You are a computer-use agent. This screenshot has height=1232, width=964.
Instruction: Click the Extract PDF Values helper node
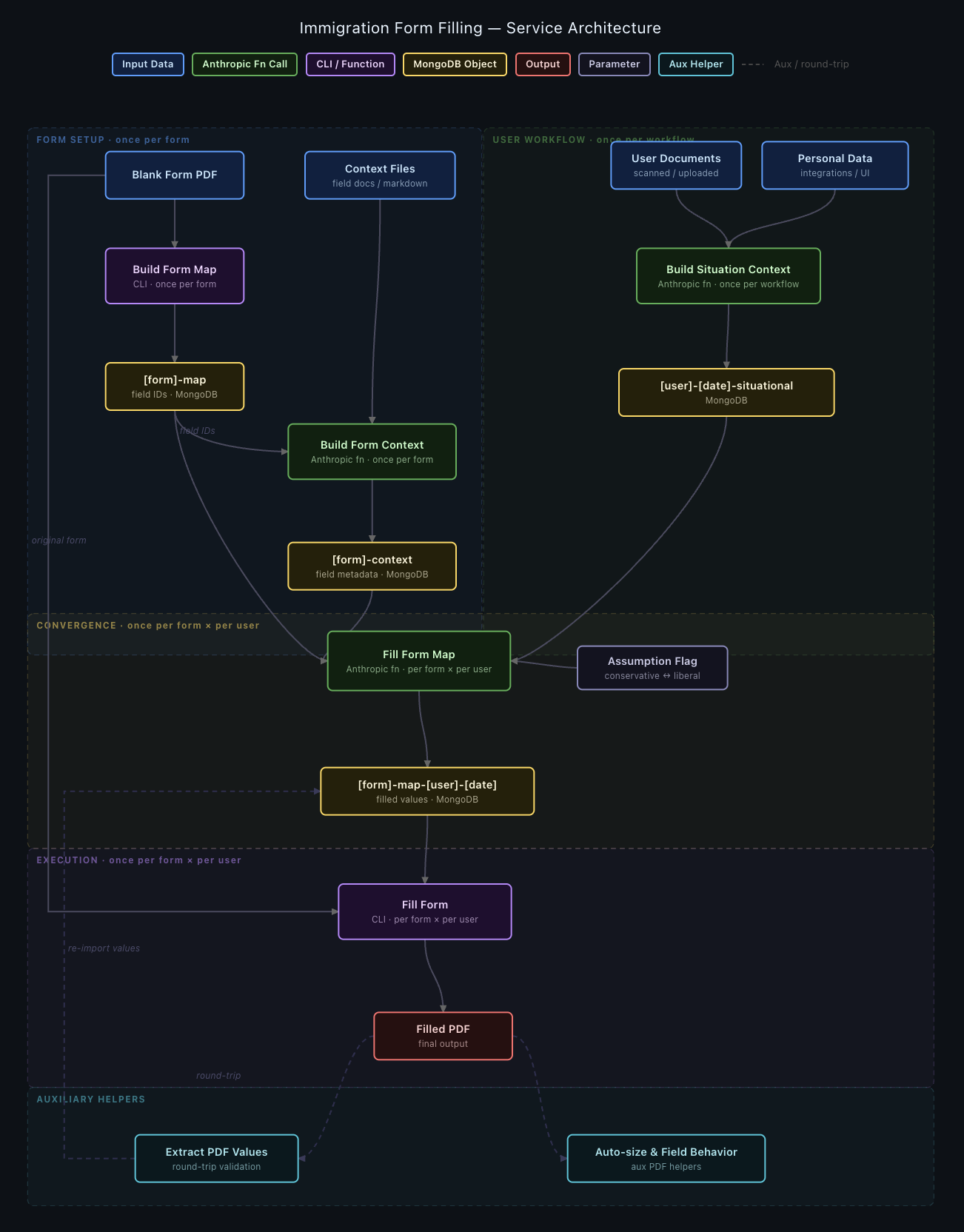pyautogui.click(x=216, y=1159)
